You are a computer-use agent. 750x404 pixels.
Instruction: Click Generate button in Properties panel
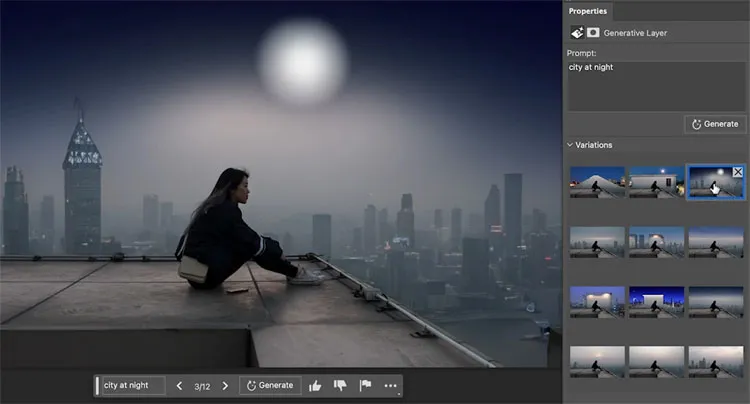(714, 124)
